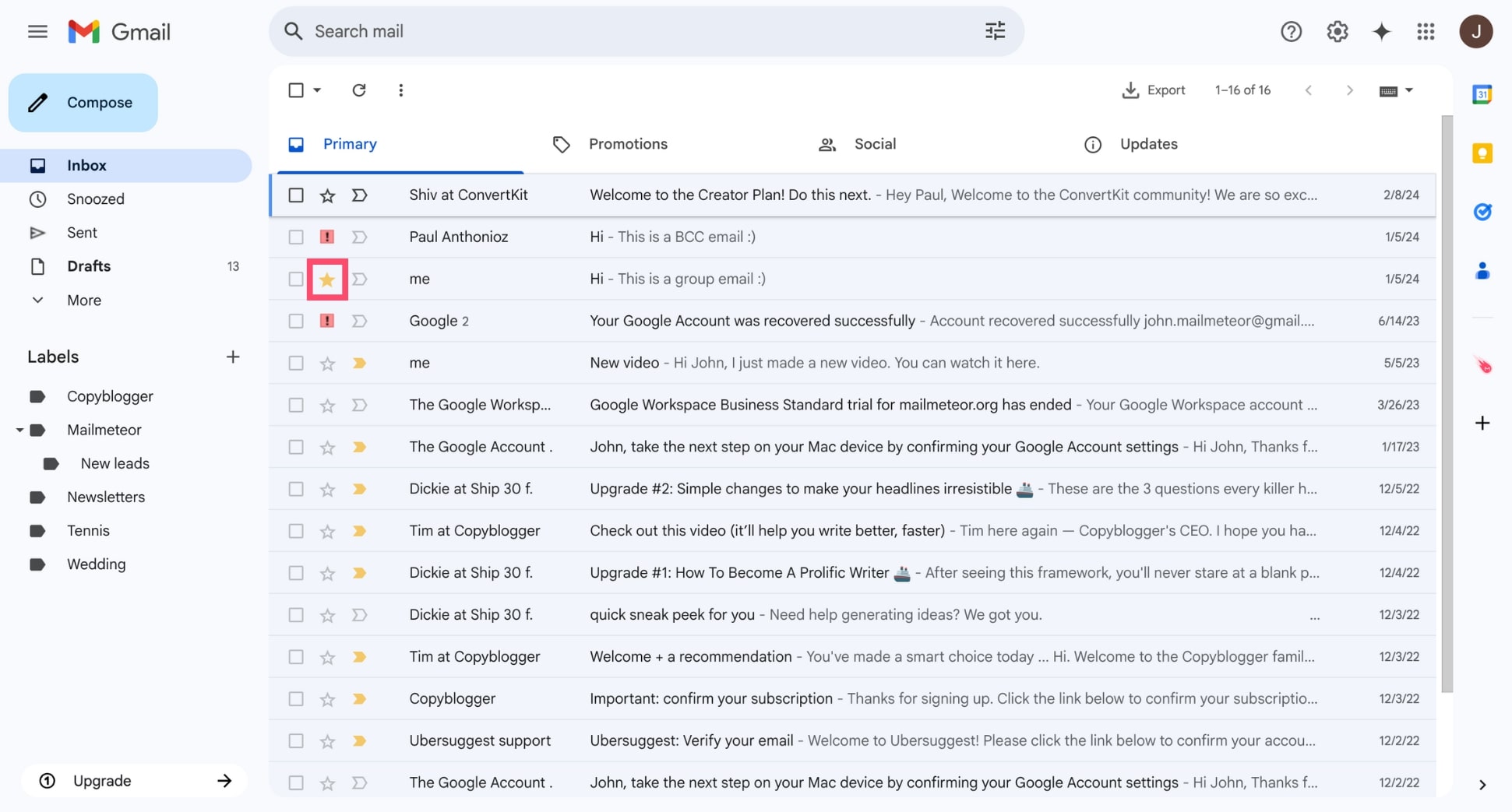Open Google Tasks side panel icon
This screenshot has height=812, width=1512.
click(1482, 212)
